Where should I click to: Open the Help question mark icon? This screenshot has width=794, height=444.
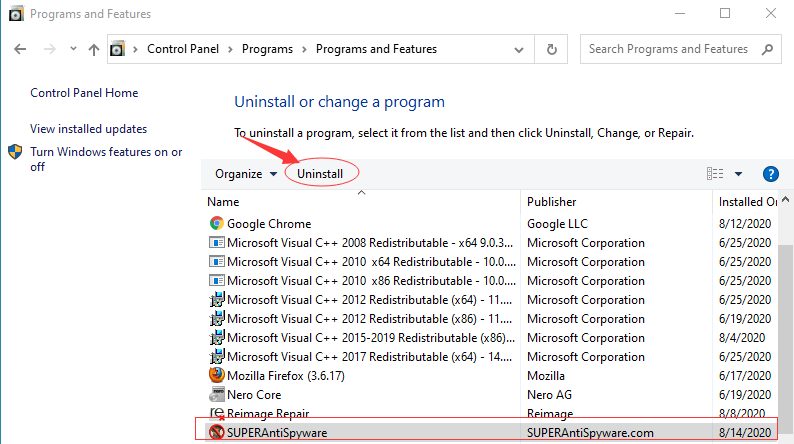(x=771, y=174)
